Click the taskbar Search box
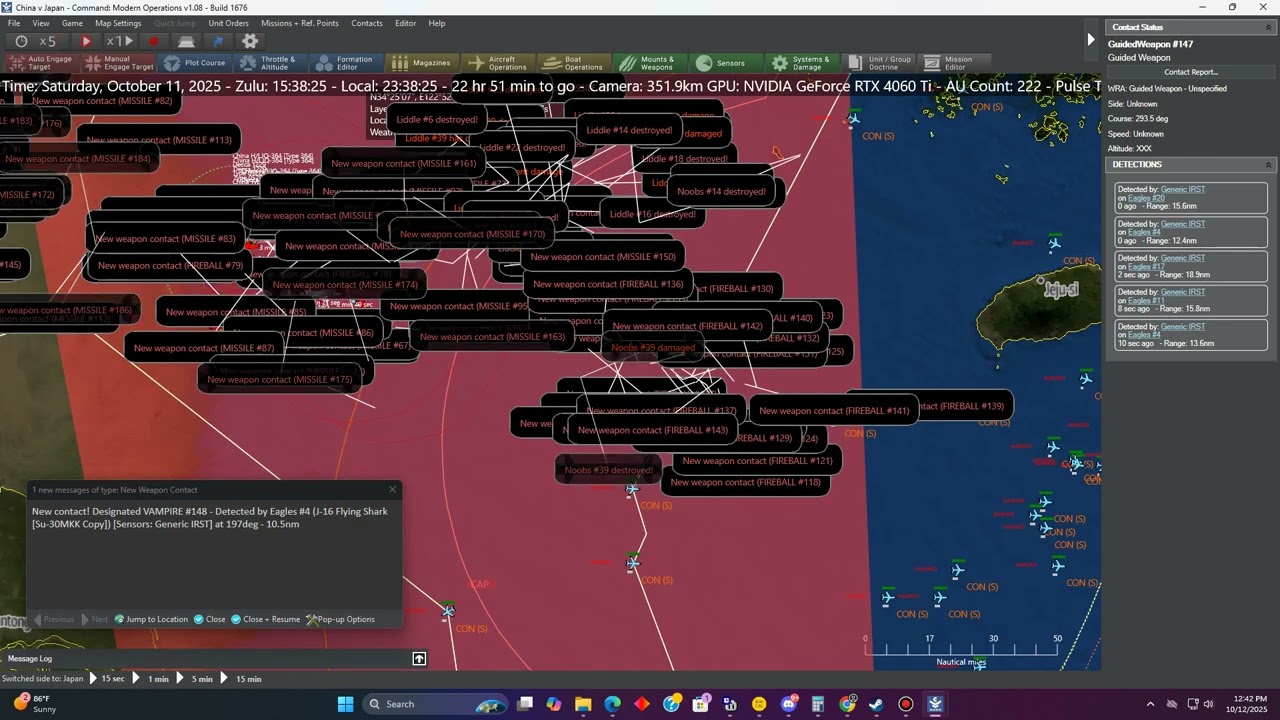Screen dimensions: 1280x720 pyautogui.click(x=436, y=704)
